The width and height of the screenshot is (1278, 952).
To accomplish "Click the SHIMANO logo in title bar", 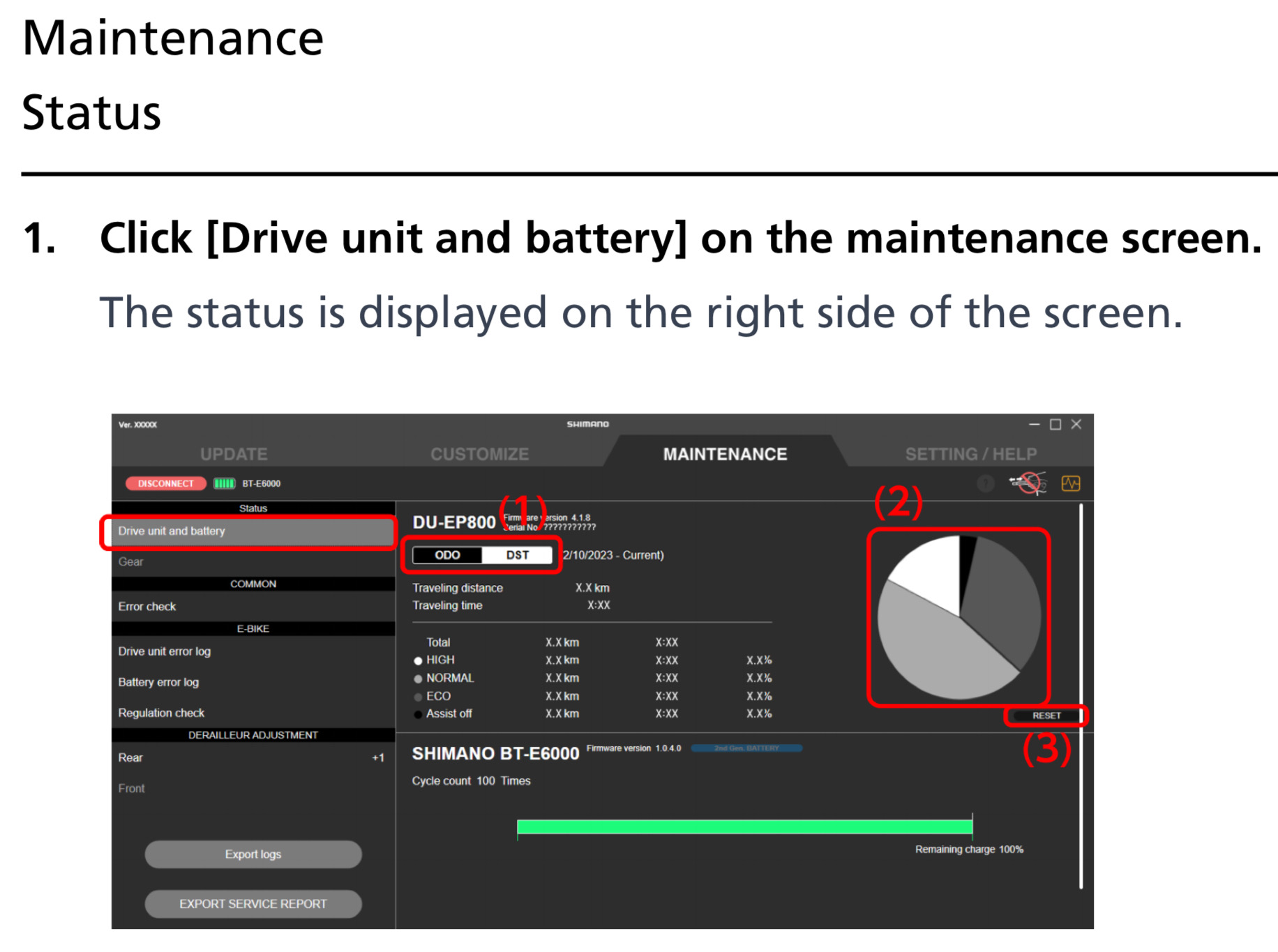I will (587, 424).
